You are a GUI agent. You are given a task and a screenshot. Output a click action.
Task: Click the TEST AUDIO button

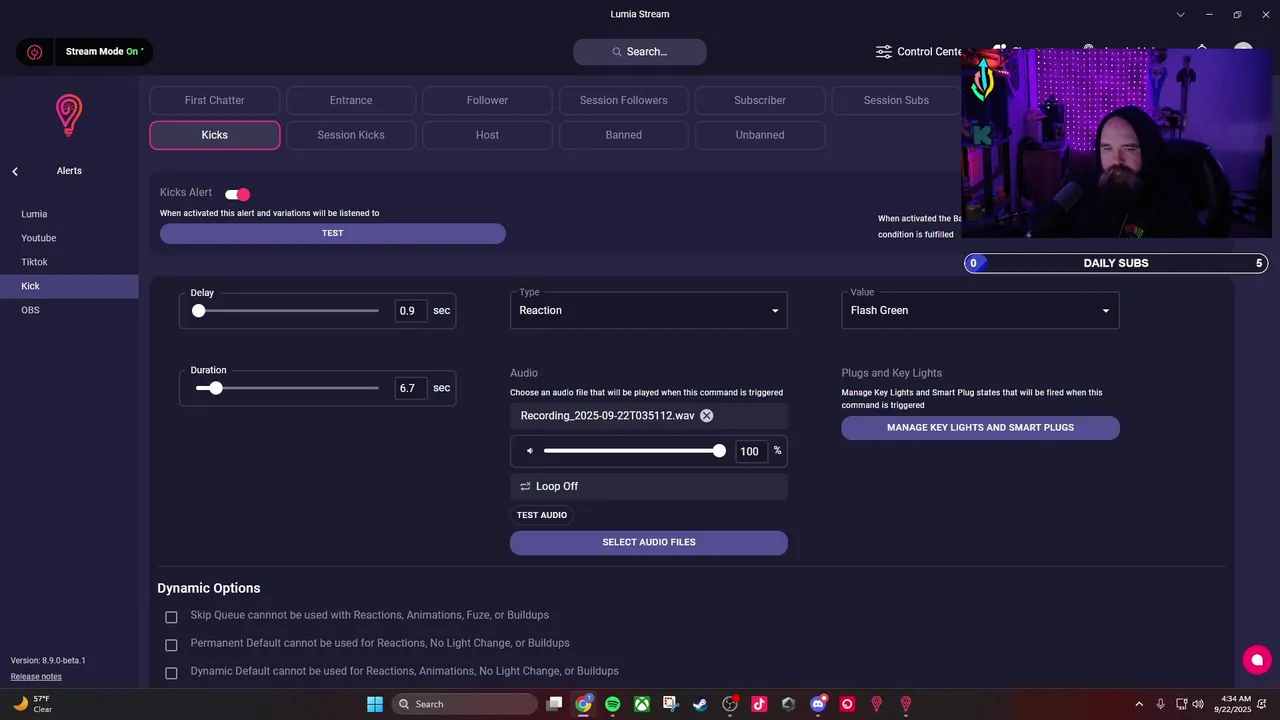(542, 515)
